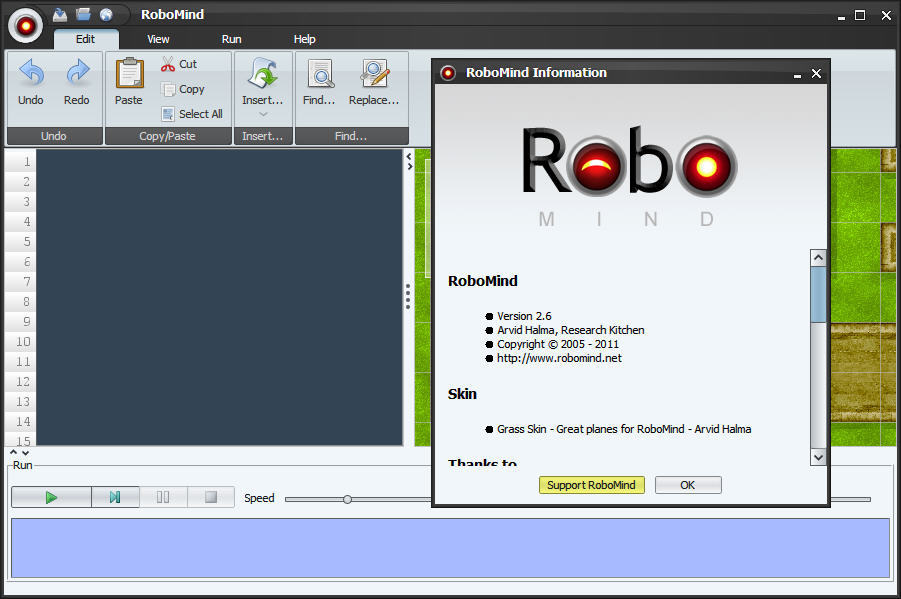Paste clipboard contents with Paste icon
The height and width of the screenshot is (599, 901).
[x=129, y=82]
